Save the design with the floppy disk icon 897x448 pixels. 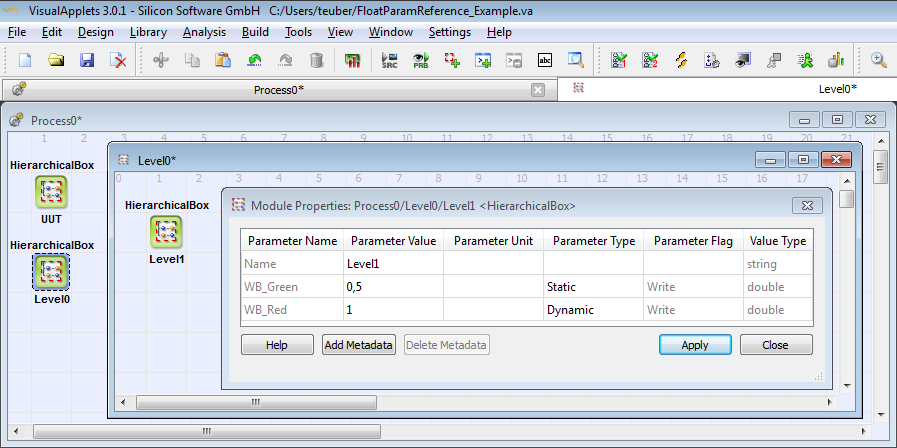(87, 60)
